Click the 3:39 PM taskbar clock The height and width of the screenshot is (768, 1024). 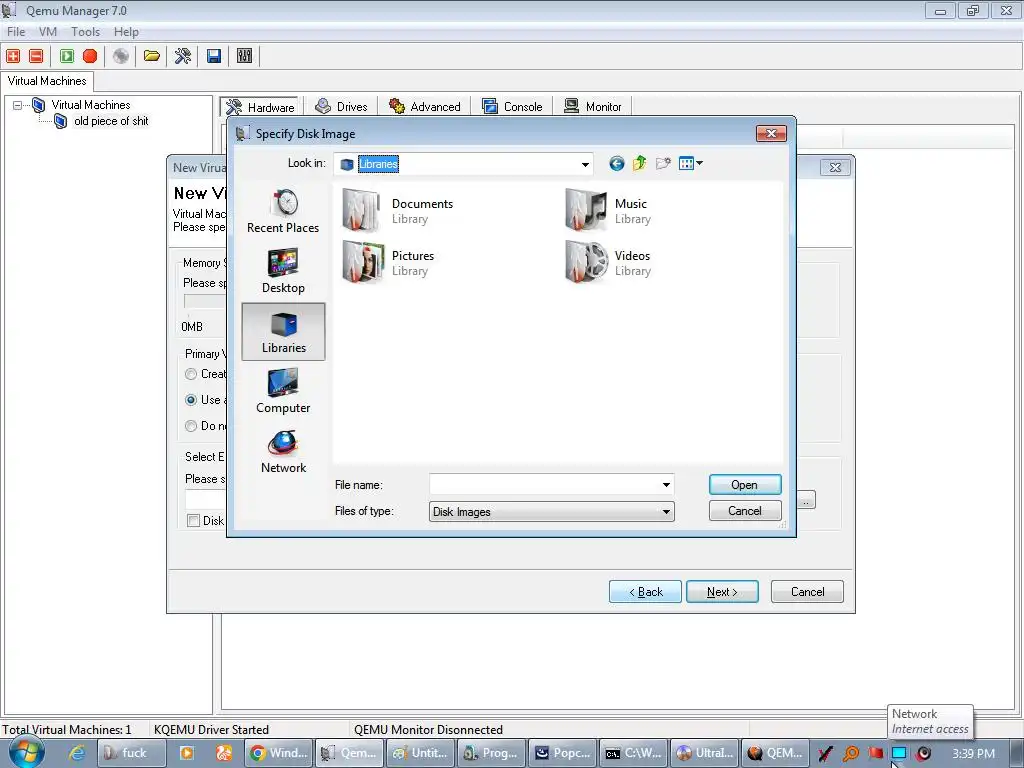(973, 754)
